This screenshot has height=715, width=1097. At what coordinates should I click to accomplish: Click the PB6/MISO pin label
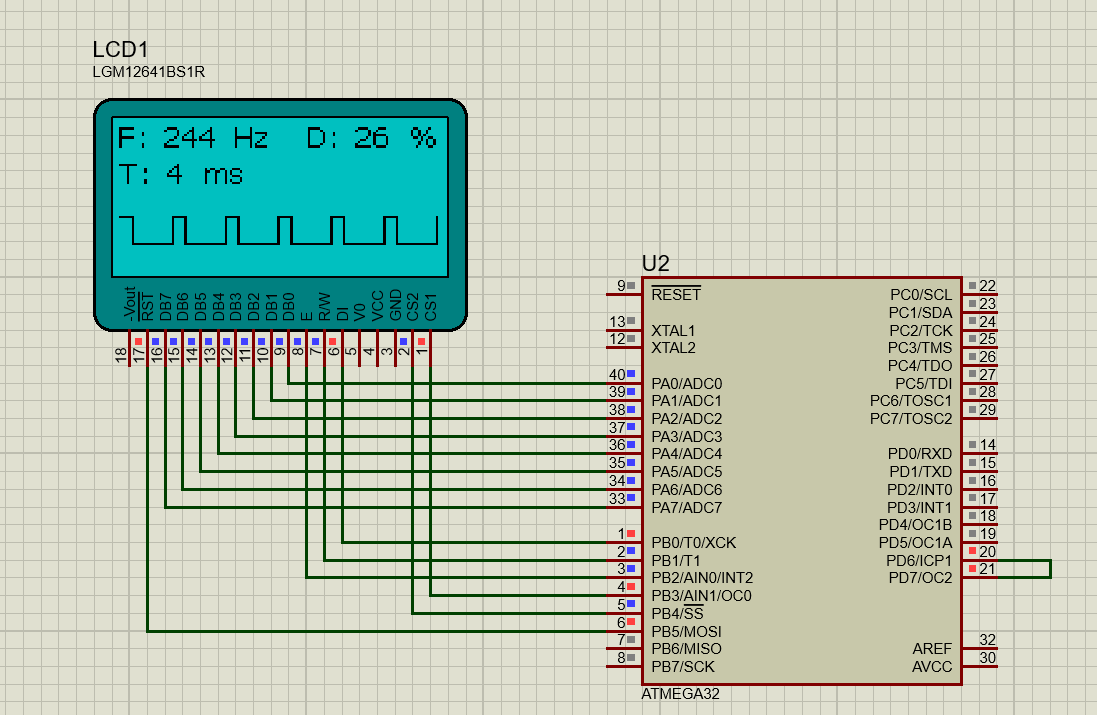point(686,649)
